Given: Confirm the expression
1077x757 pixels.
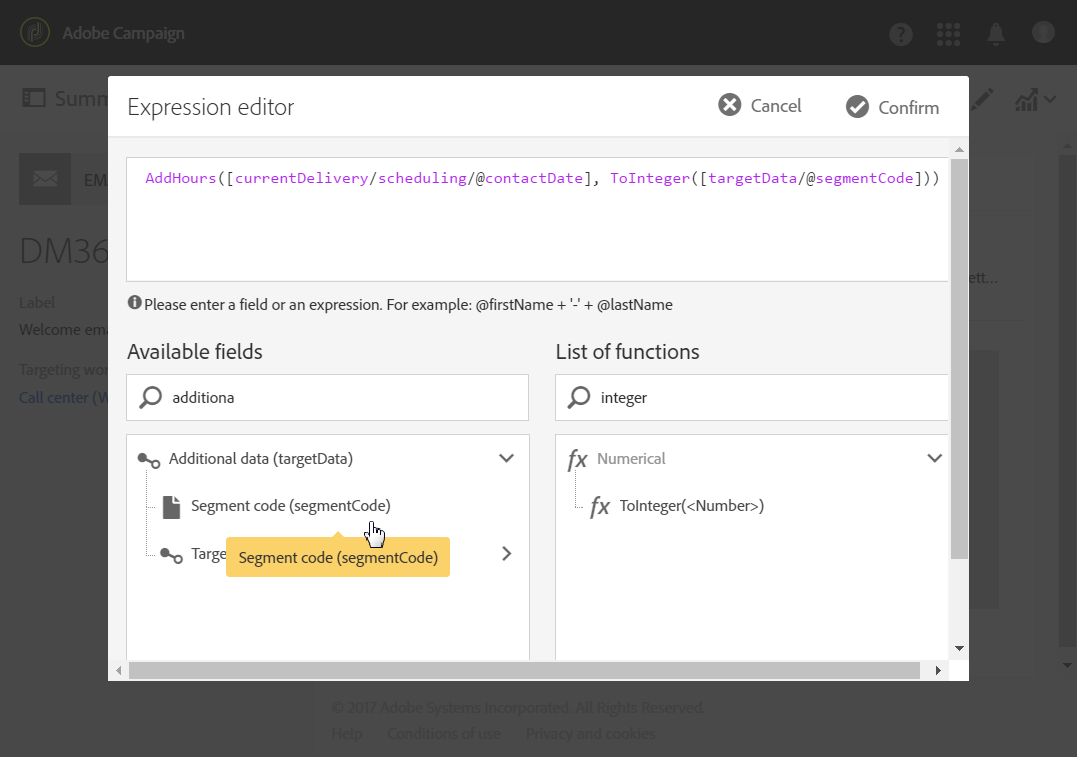Looking at the screenshot, I should point(892,107).
